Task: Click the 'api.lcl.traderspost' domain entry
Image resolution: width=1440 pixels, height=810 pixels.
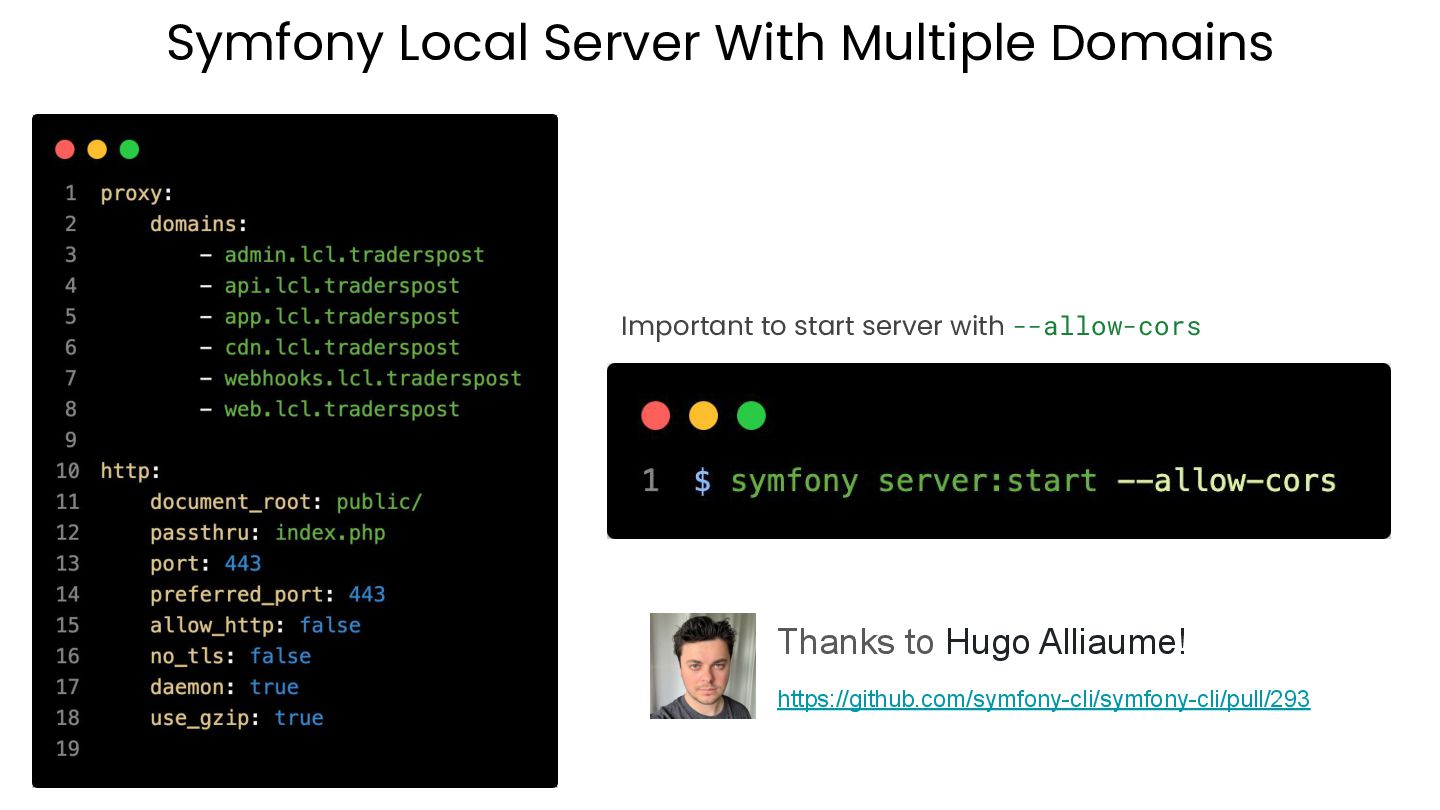Action: pyautogui.click(x=342, y=286)
